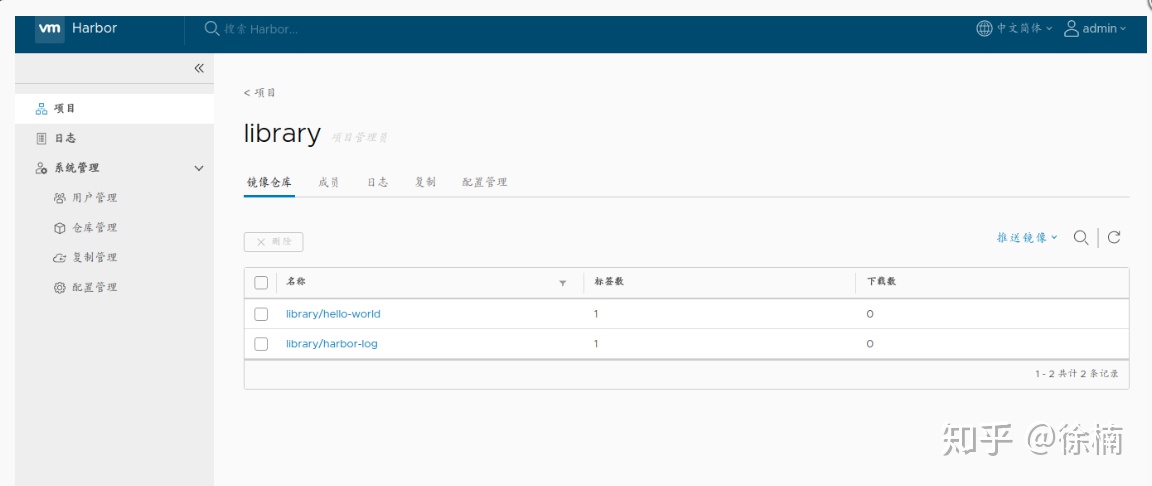This screenshot has height=486, width=1152.
Task: Click the 项目 projects icon in sidebar
Action: click(x=41, y=109)
